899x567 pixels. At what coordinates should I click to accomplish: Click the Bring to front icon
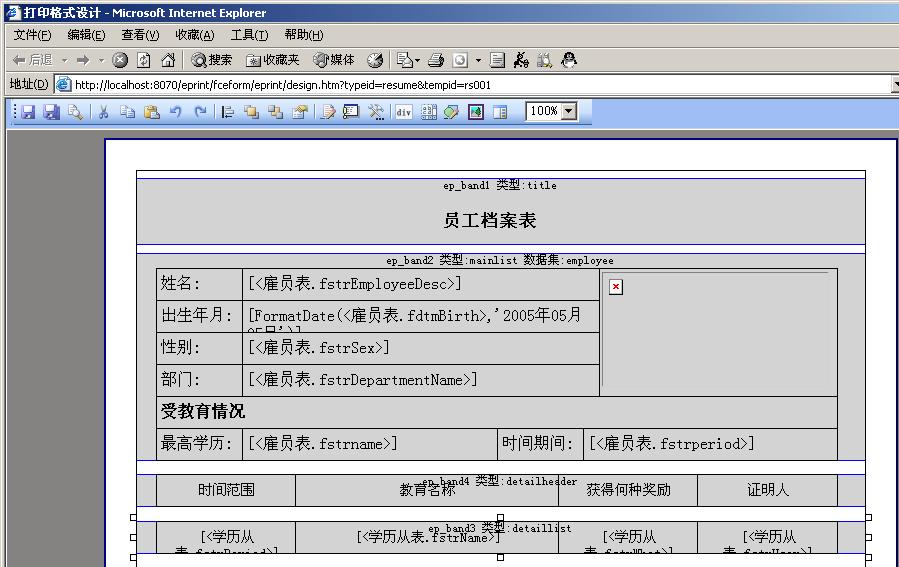point(251,112)
